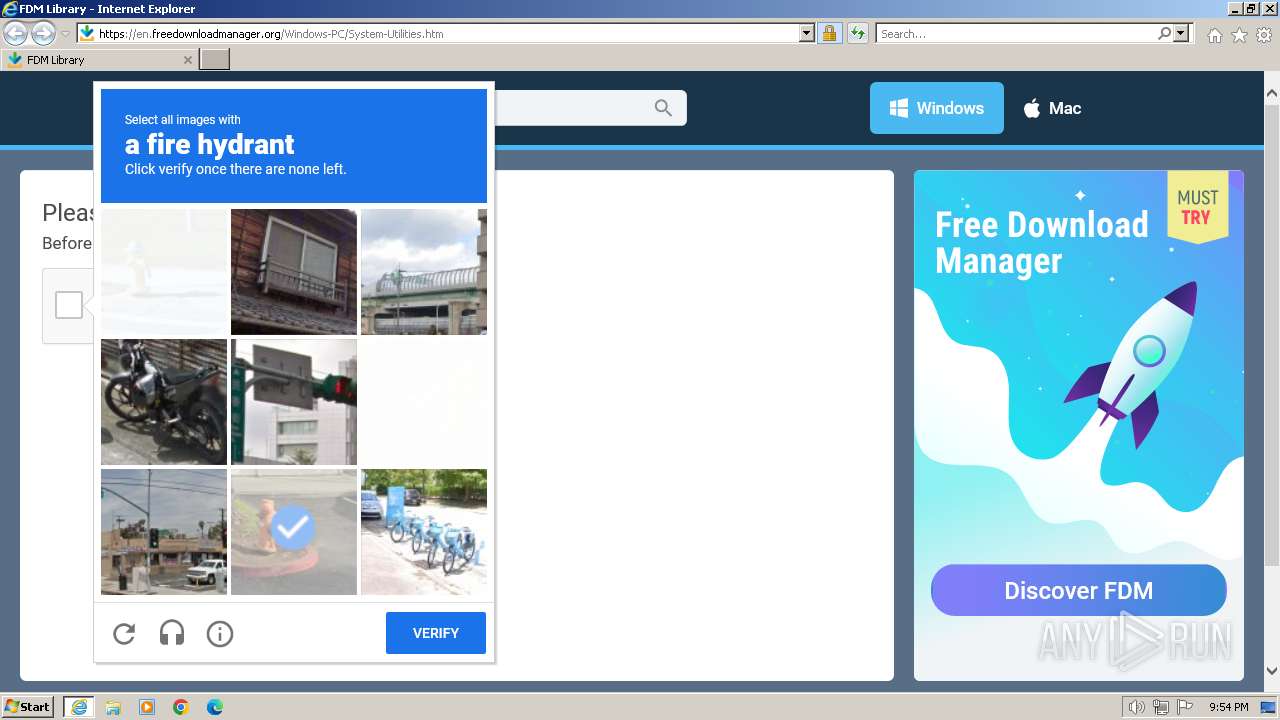Switch to the Mac platform tab
The image size is (1280, 720).
tap(1052, 108)
